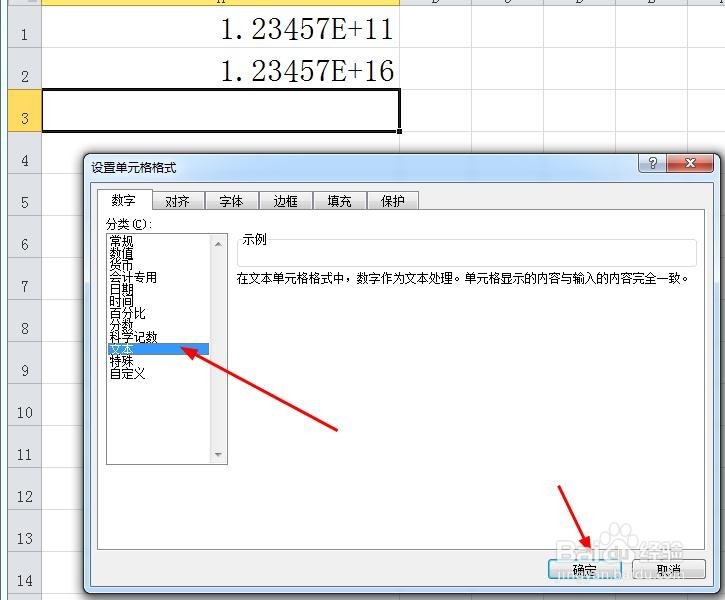The image size is (725, 600).
Task: Select 时间 category
Action: pyautogui.click(x=158, y=301)
